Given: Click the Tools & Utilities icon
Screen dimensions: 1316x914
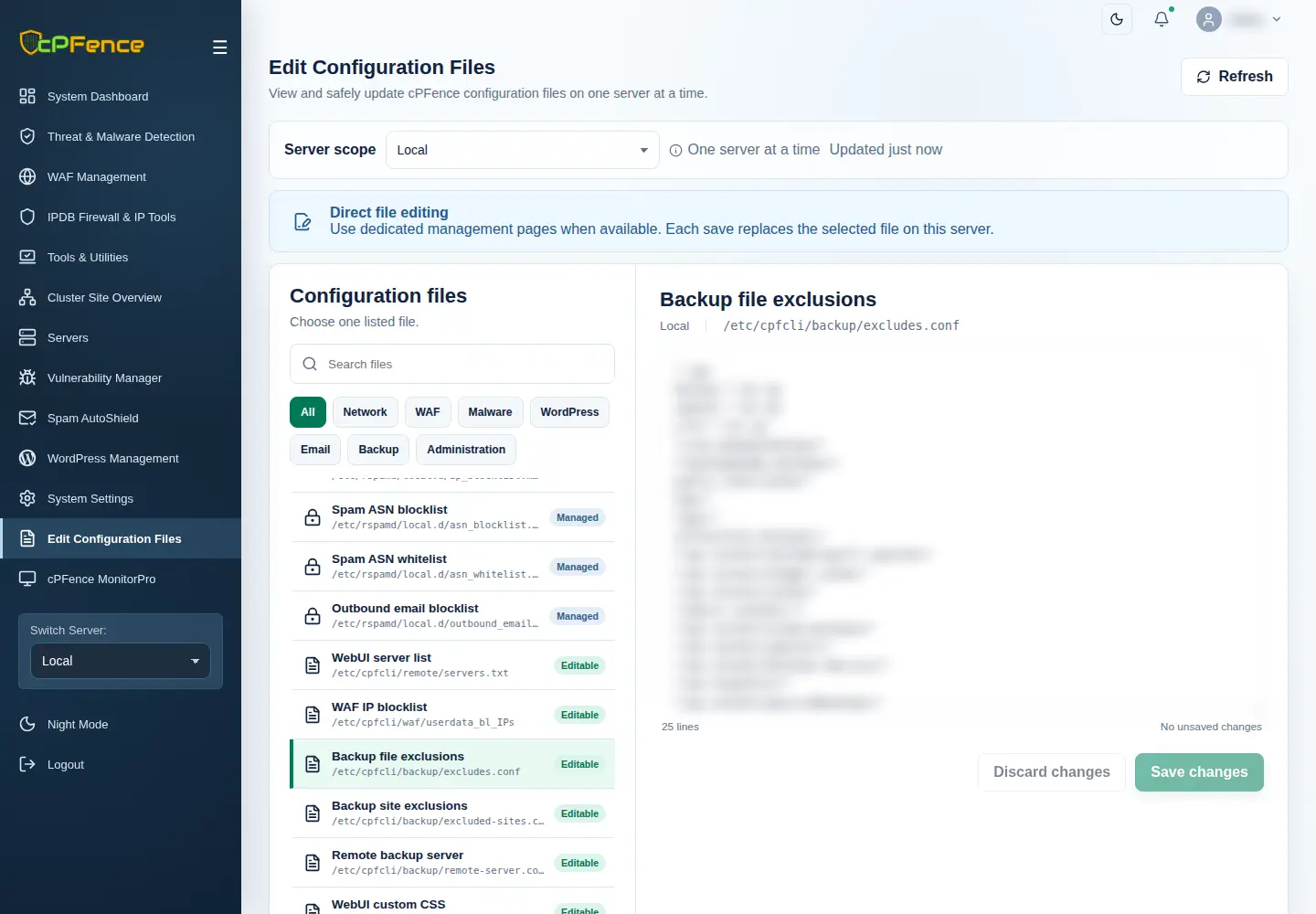Looking at the screenshot, I should [x=27, y=257].
